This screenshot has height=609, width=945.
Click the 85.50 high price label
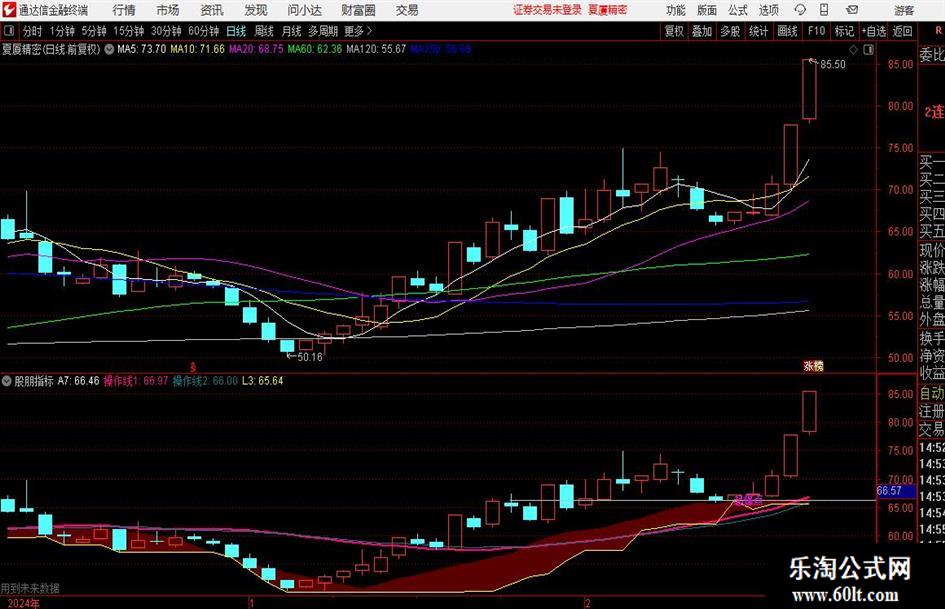[833, 65]
